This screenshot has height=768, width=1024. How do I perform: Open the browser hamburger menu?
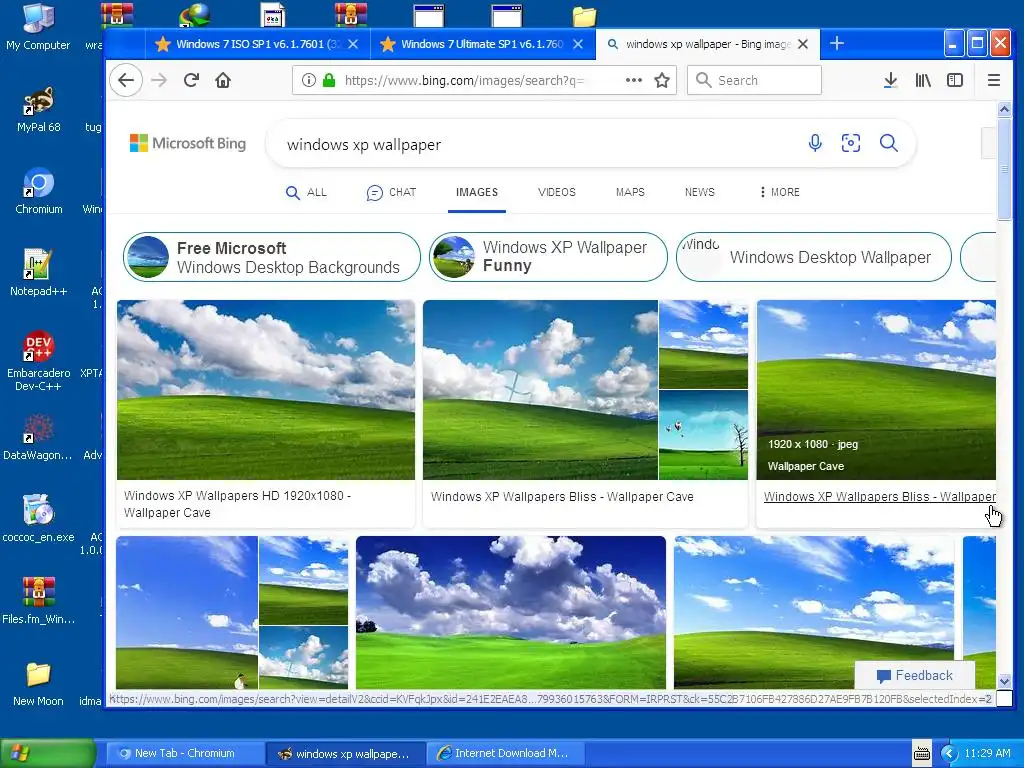coord(994,80)
